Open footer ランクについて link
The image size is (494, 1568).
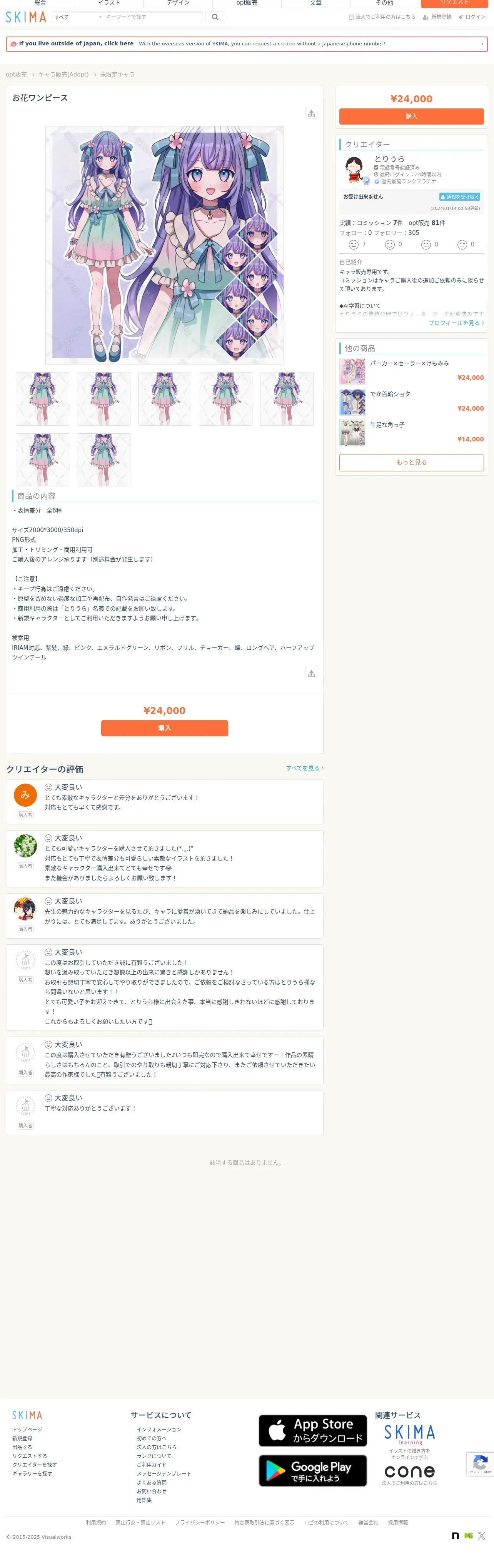(154, 1456)
